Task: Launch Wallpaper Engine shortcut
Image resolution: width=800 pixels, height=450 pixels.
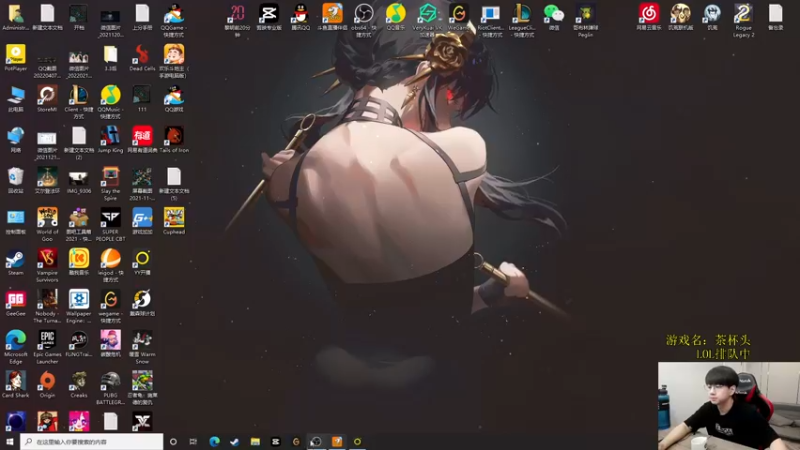Action: point(79,306)
